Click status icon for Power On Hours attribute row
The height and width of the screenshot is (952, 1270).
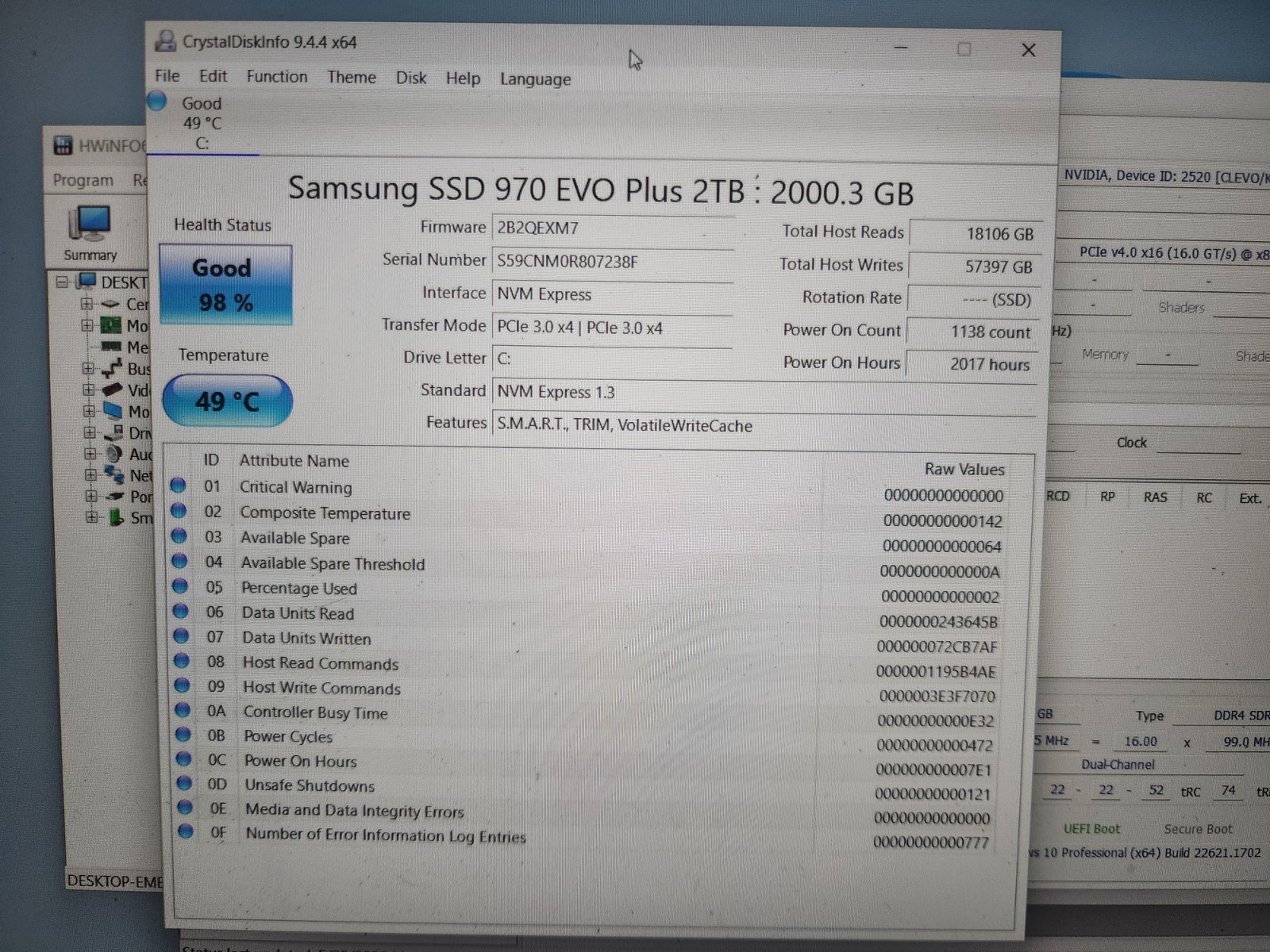pos(184,758)
